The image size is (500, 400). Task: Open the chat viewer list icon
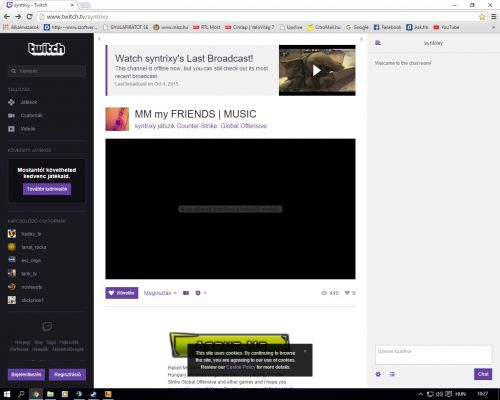tap(392, 374)
